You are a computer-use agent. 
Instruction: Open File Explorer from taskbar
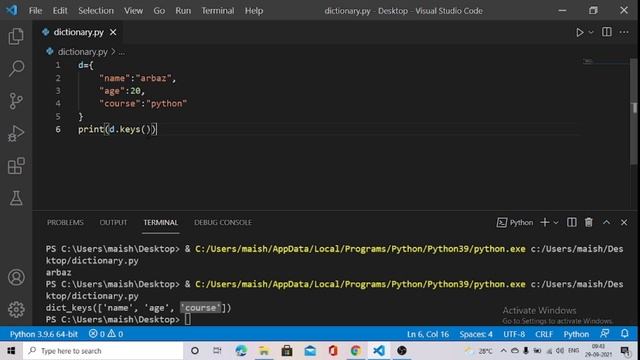click(264, 351)
